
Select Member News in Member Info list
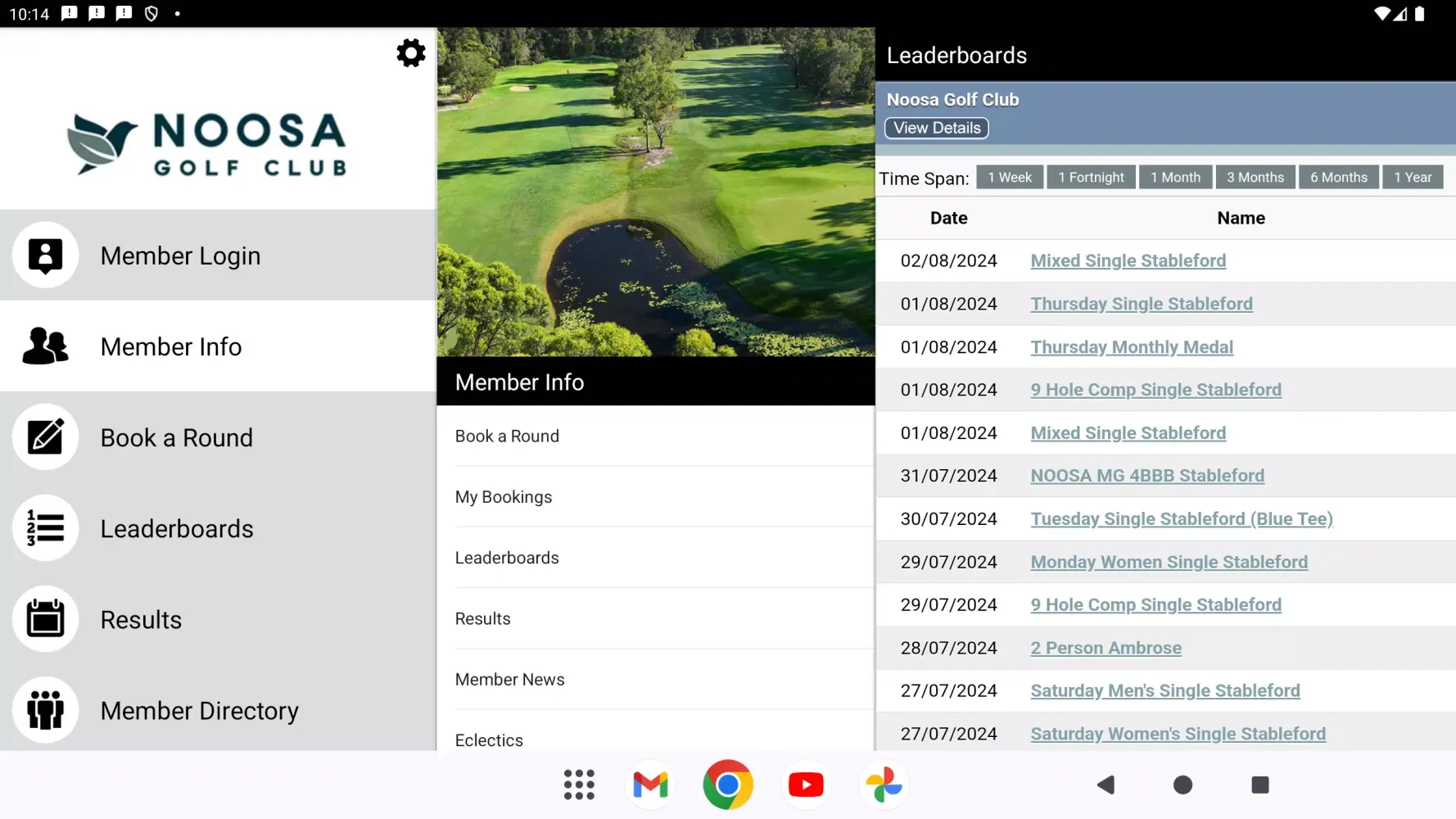pos(509,680)
